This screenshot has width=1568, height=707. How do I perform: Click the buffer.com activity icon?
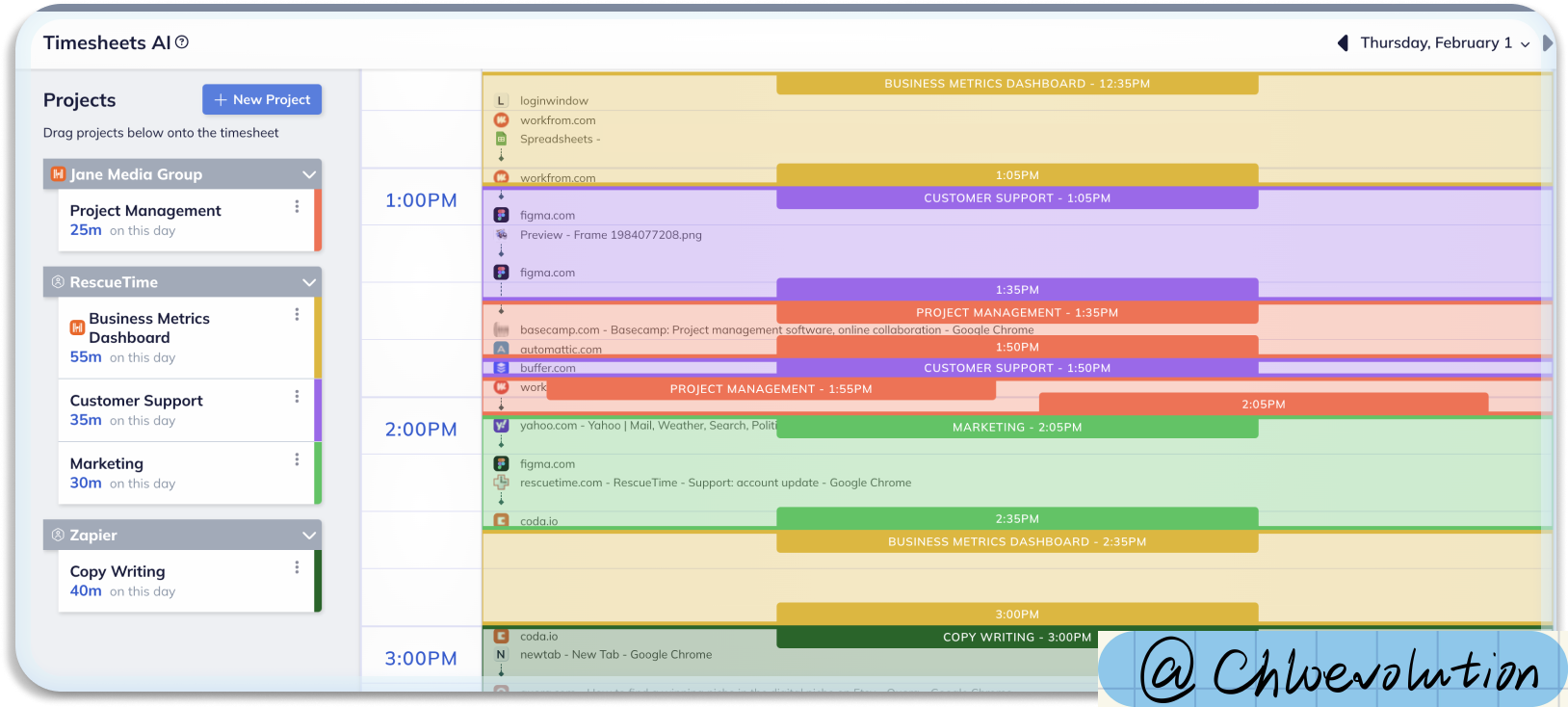pos(501,368)
